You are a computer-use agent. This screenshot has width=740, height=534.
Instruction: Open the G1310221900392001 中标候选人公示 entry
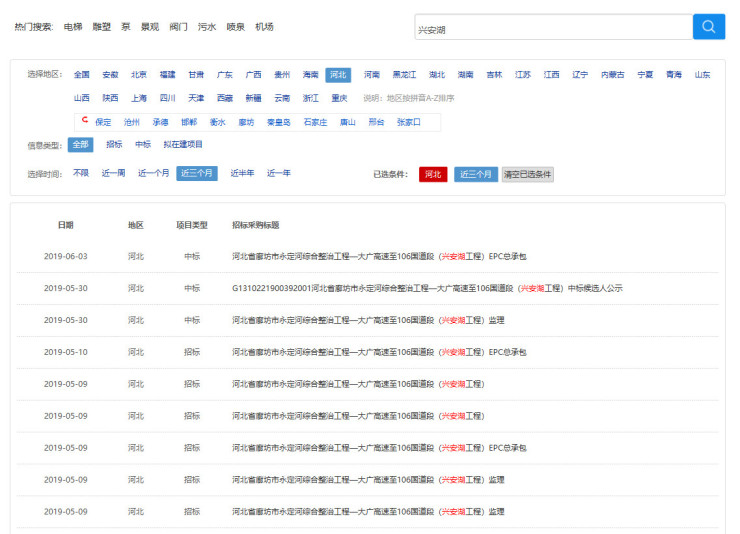point(427,288)
